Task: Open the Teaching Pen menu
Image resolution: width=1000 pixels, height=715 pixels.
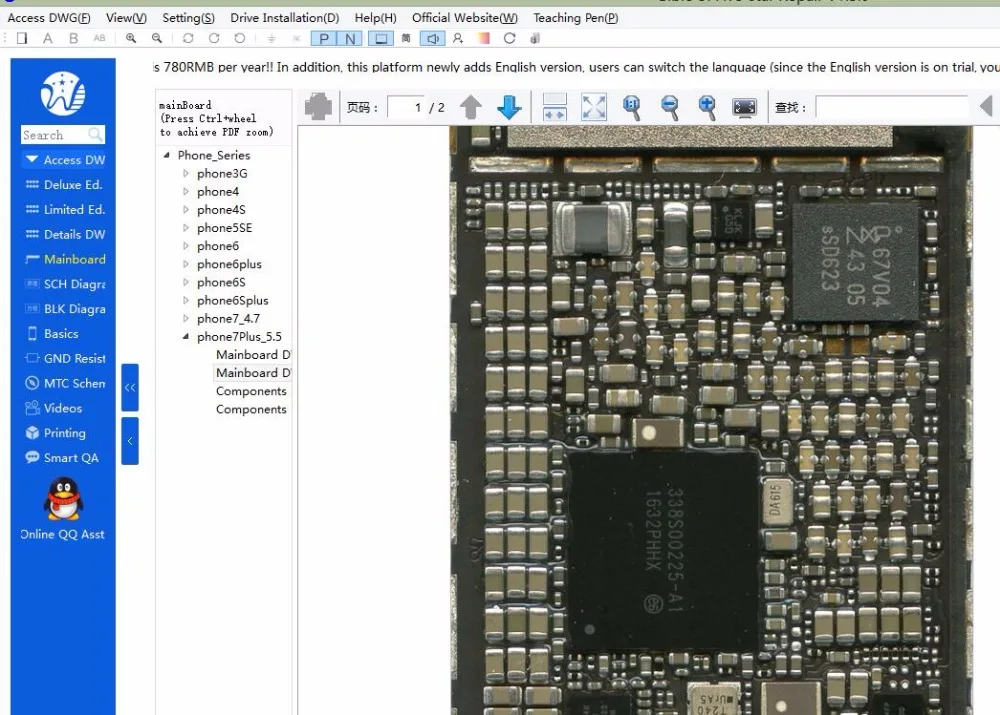Action: [x=575, y=18]
